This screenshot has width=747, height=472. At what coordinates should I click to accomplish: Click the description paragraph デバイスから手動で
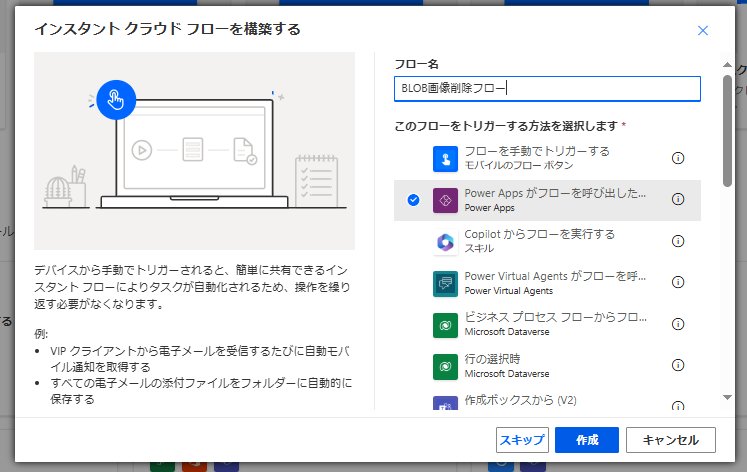click(x=192, y=287)
